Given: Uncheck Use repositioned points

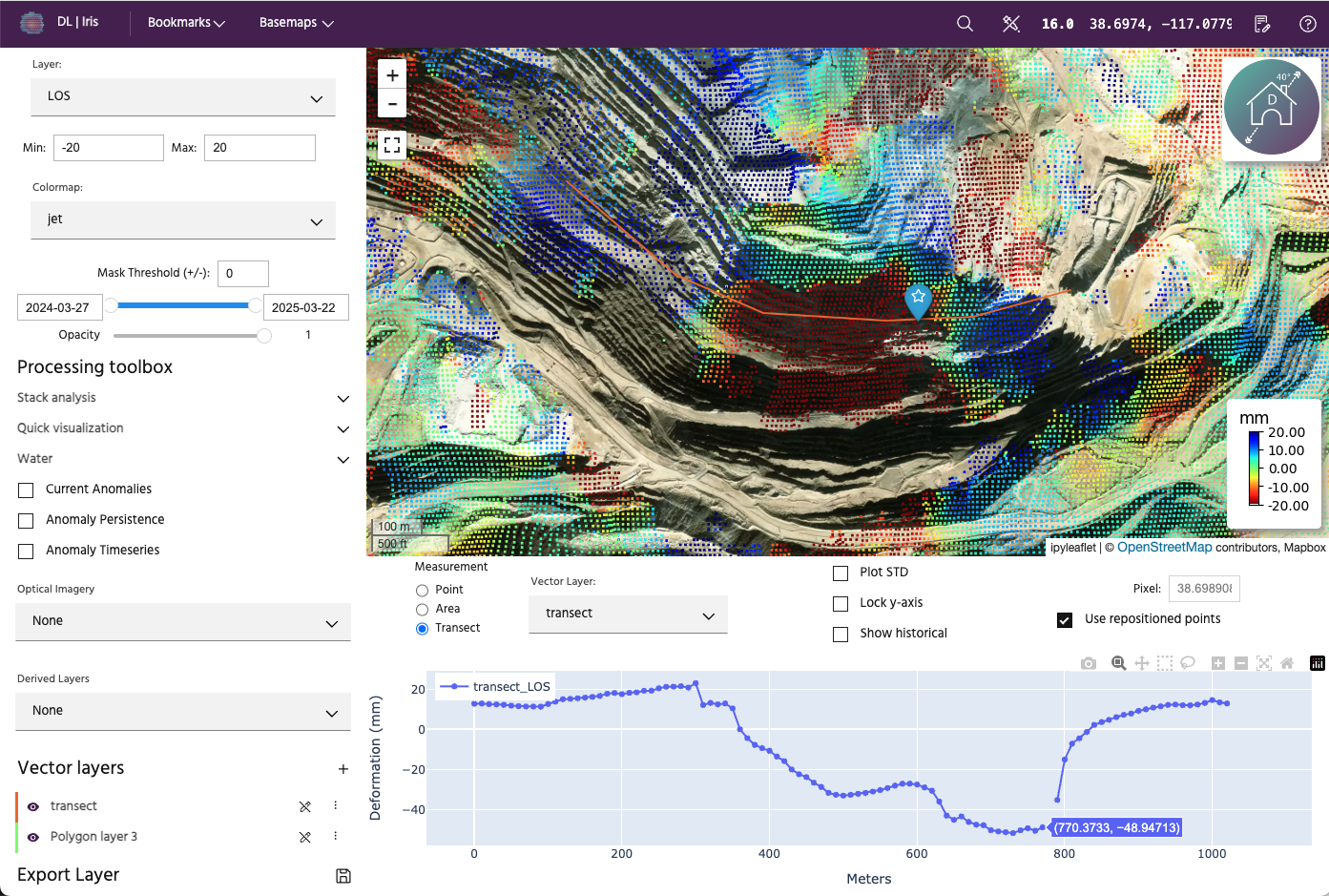Looking at the screenshot, I should [x=1065, y=620].
